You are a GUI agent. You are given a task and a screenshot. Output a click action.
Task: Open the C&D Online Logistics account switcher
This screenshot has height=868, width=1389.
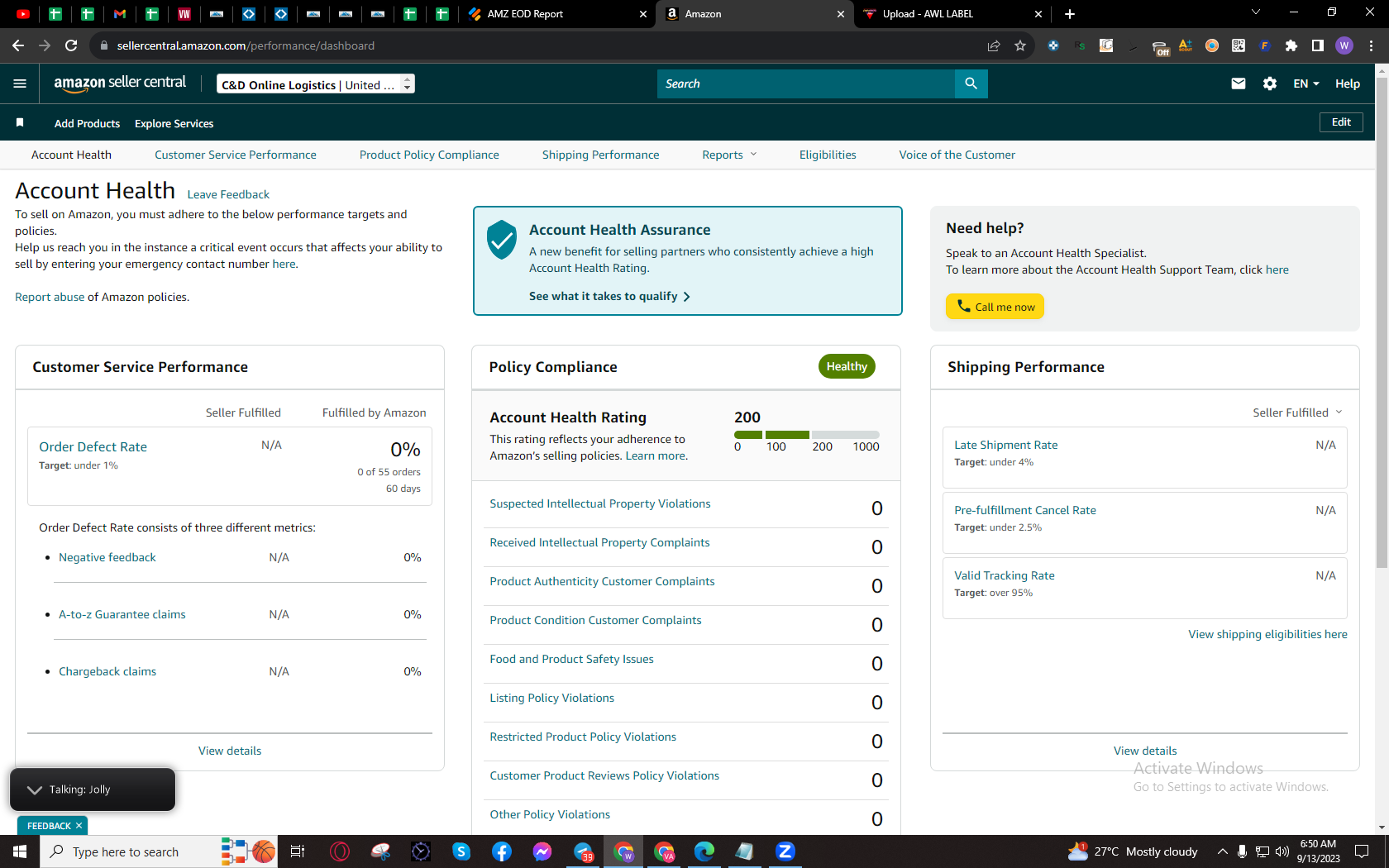point(316,84)
